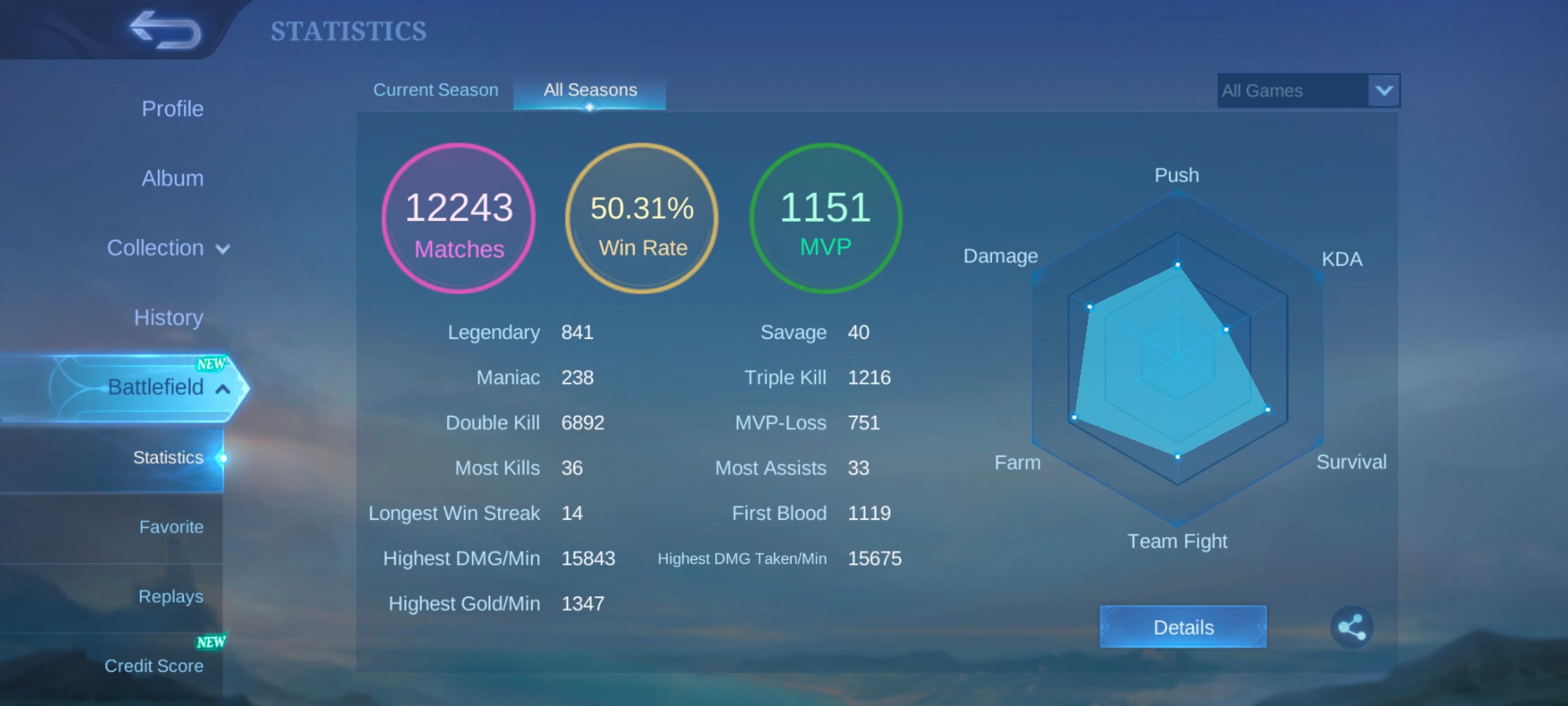Screen dimensions: 1568x706
Task: Select Favorite under Battlefield
Action: [170, 527]
